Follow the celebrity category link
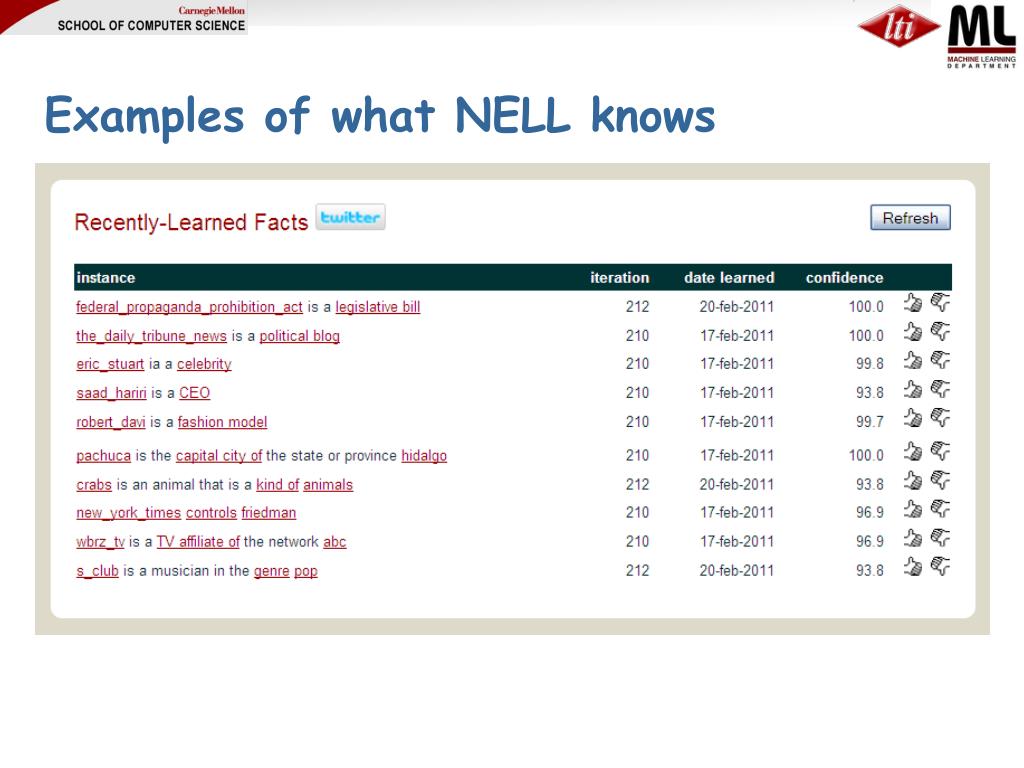Screen dimensions: 1024x768 click(x=204, y=364)
